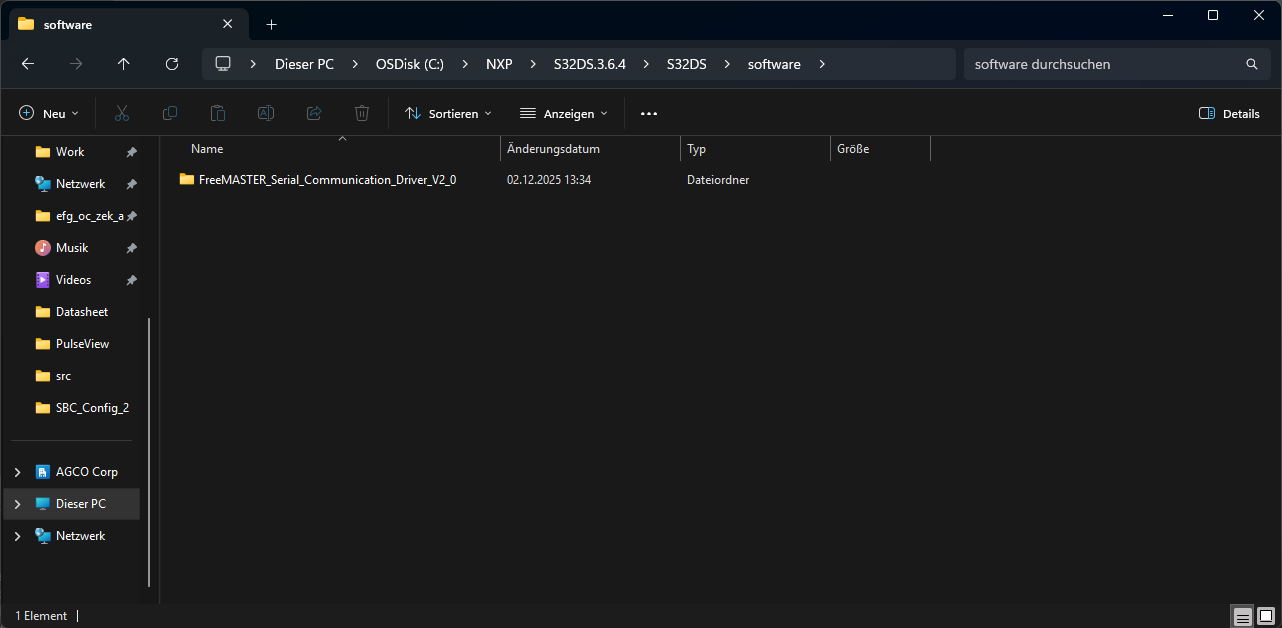
Task: Click the Dateiordner type cell
Action: 718,180
